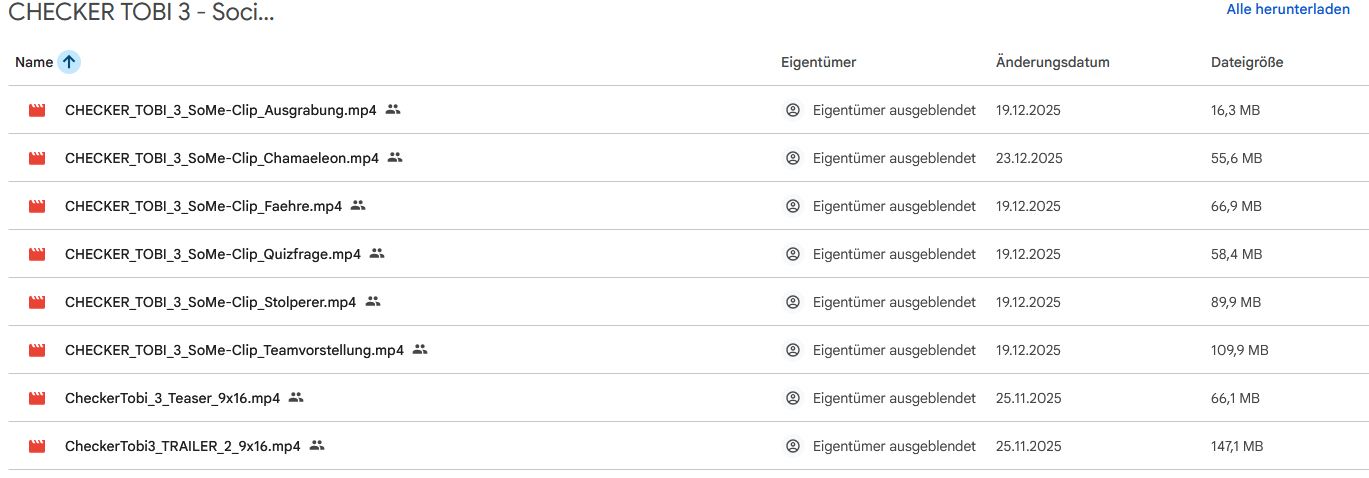Open CHECKER_TOBI_3_SoMe-Clip_Stolperer.mp4
Image resolution: width=1369 pixels, height=478 pixels.
point(210,302)
